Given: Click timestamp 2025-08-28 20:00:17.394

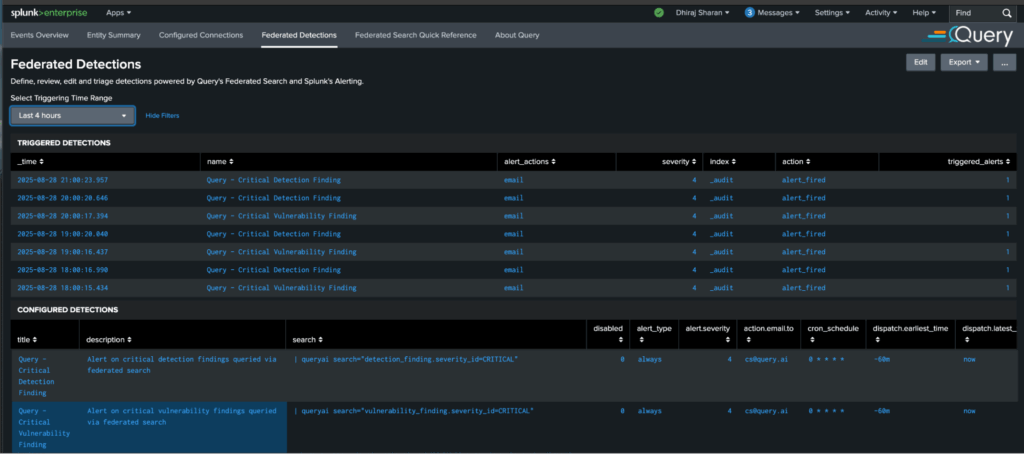Looking at the screenshot, I should [x=63, y=216].
